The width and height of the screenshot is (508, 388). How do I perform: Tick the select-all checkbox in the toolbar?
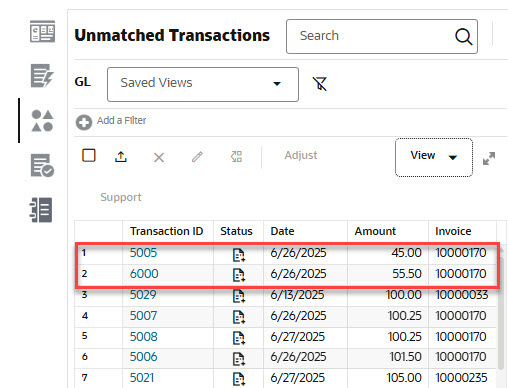pos(89,155)
